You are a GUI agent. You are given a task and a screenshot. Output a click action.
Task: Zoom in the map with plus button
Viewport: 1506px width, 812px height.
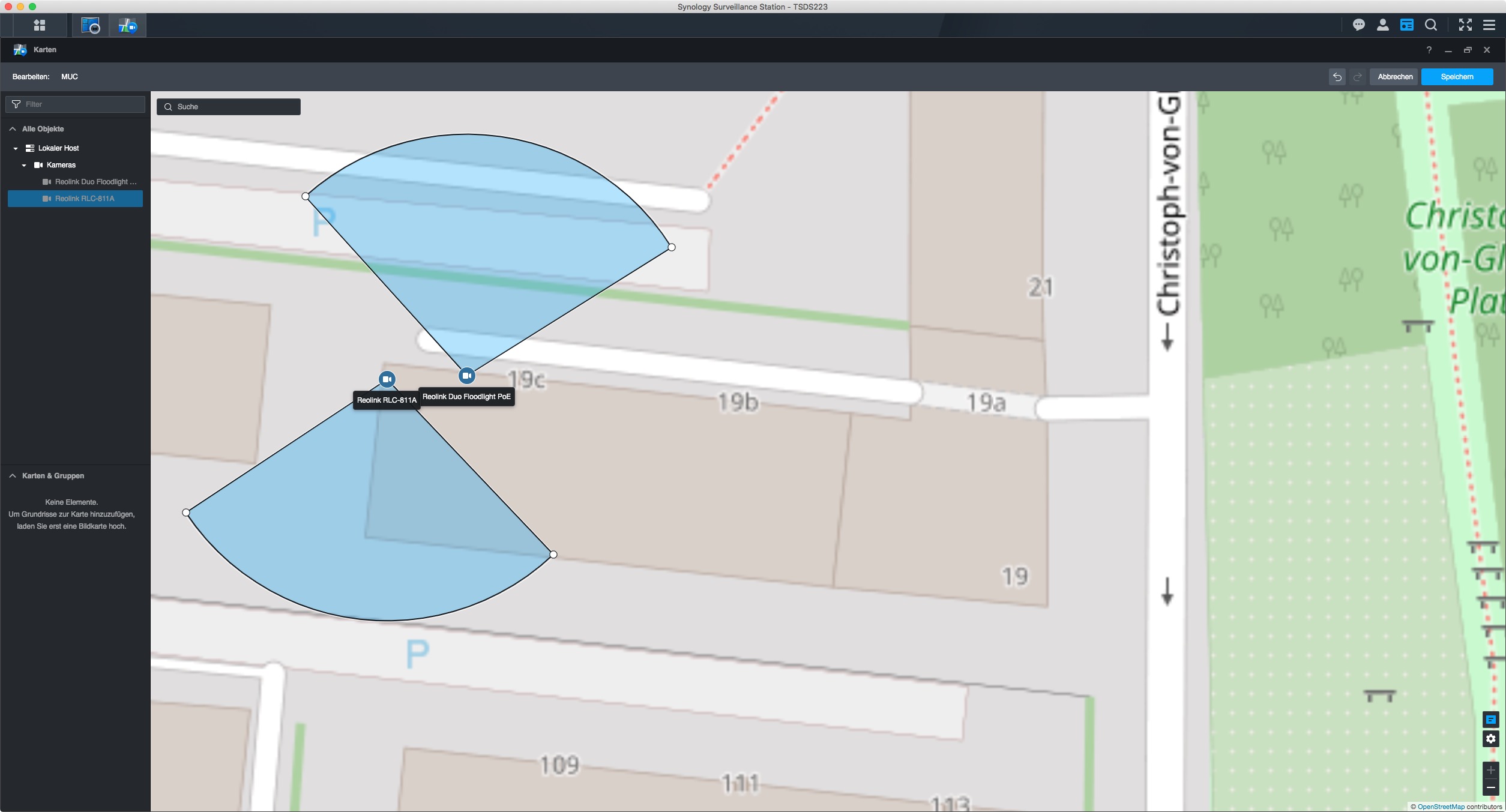click(x=1491, y=770)
